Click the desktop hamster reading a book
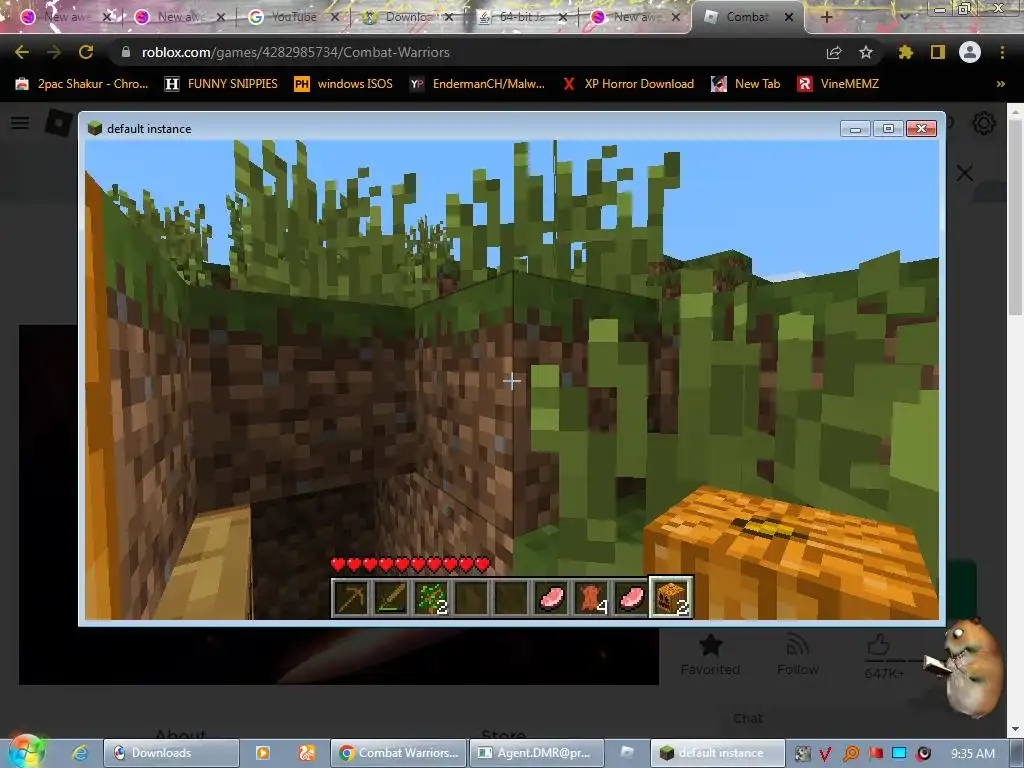 click(967, 667)
